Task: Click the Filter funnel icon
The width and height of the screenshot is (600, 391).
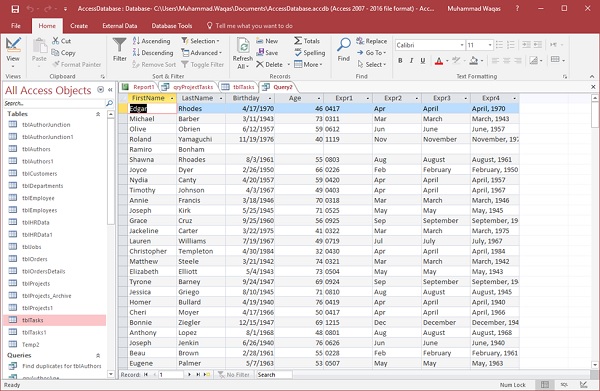Action: (119, 45)
